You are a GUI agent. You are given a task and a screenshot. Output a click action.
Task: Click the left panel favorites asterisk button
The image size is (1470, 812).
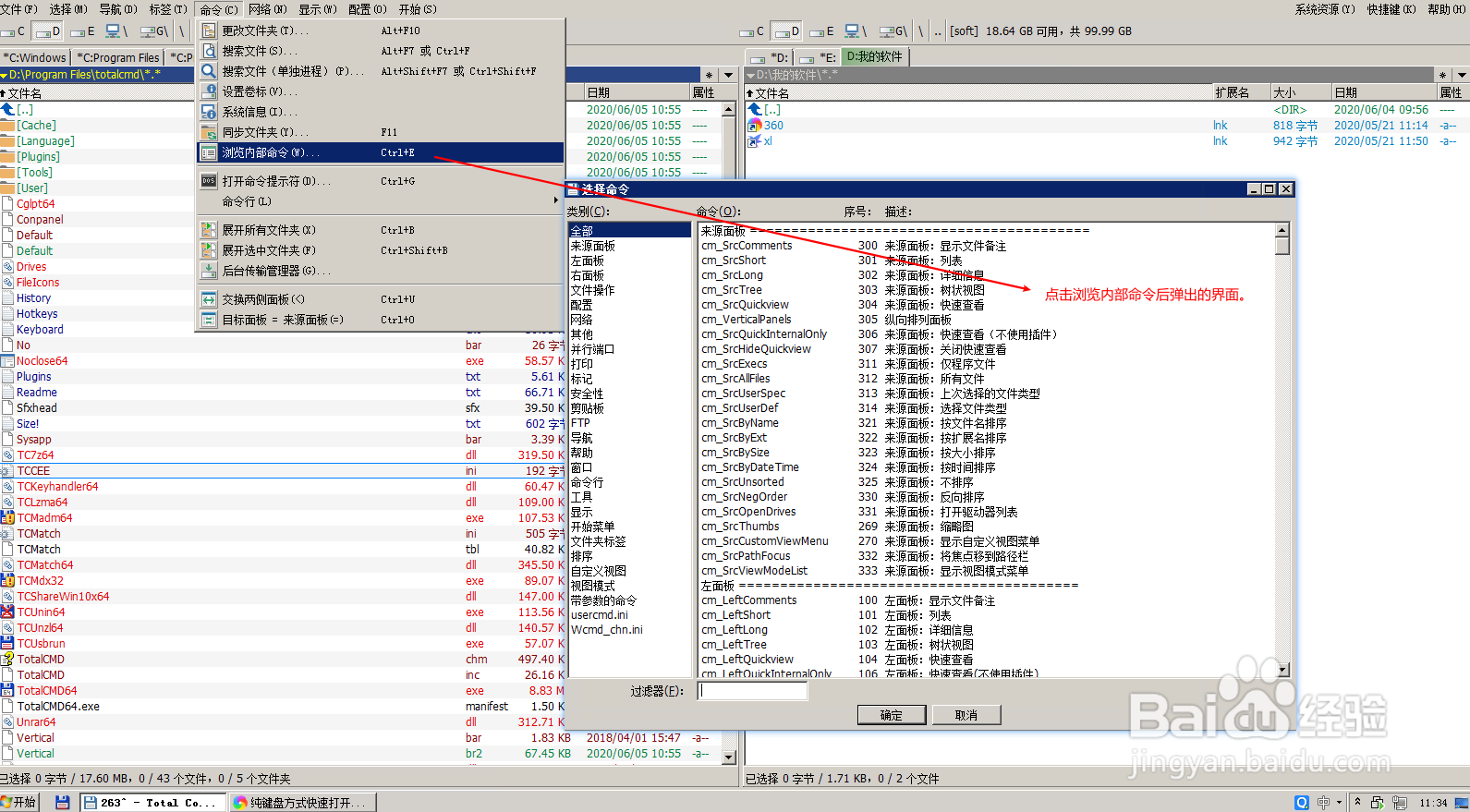(710, 75)
